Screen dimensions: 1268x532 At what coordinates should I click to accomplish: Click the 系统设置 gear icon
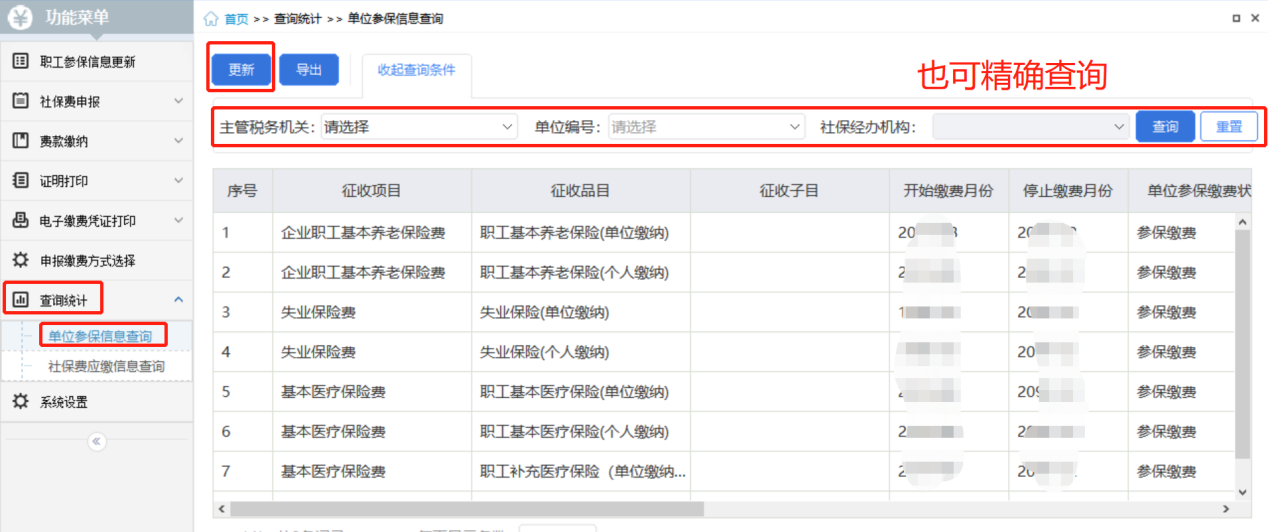(20, 402)
